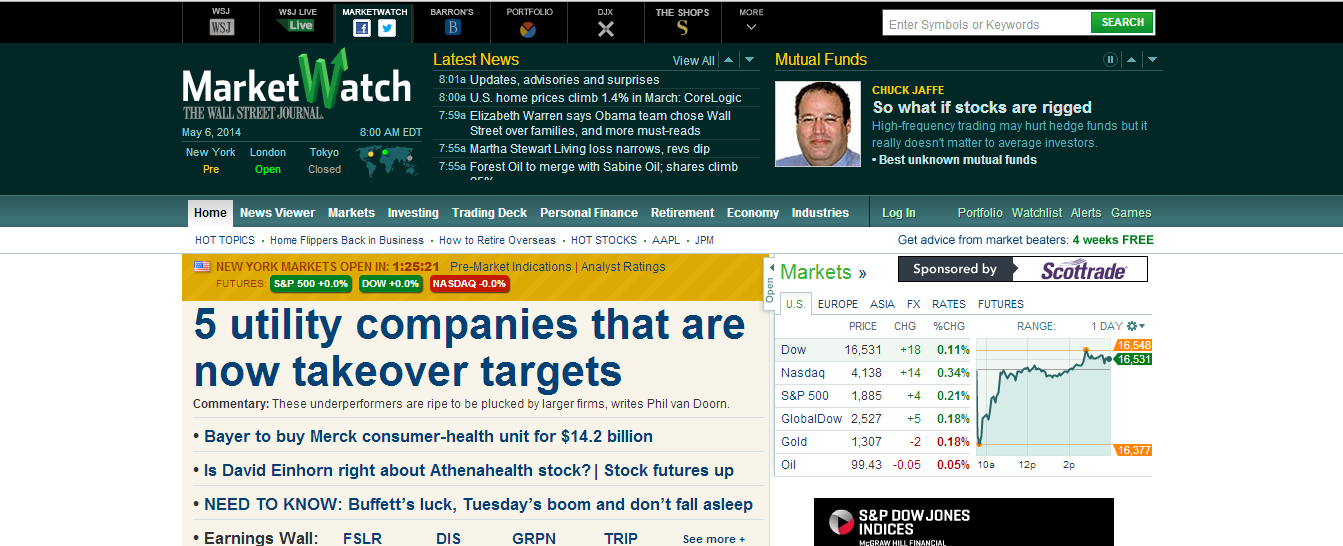1343x546 pixels.
Task: Switch to FUTURES markets tab
Action: tap(1001, 304)
